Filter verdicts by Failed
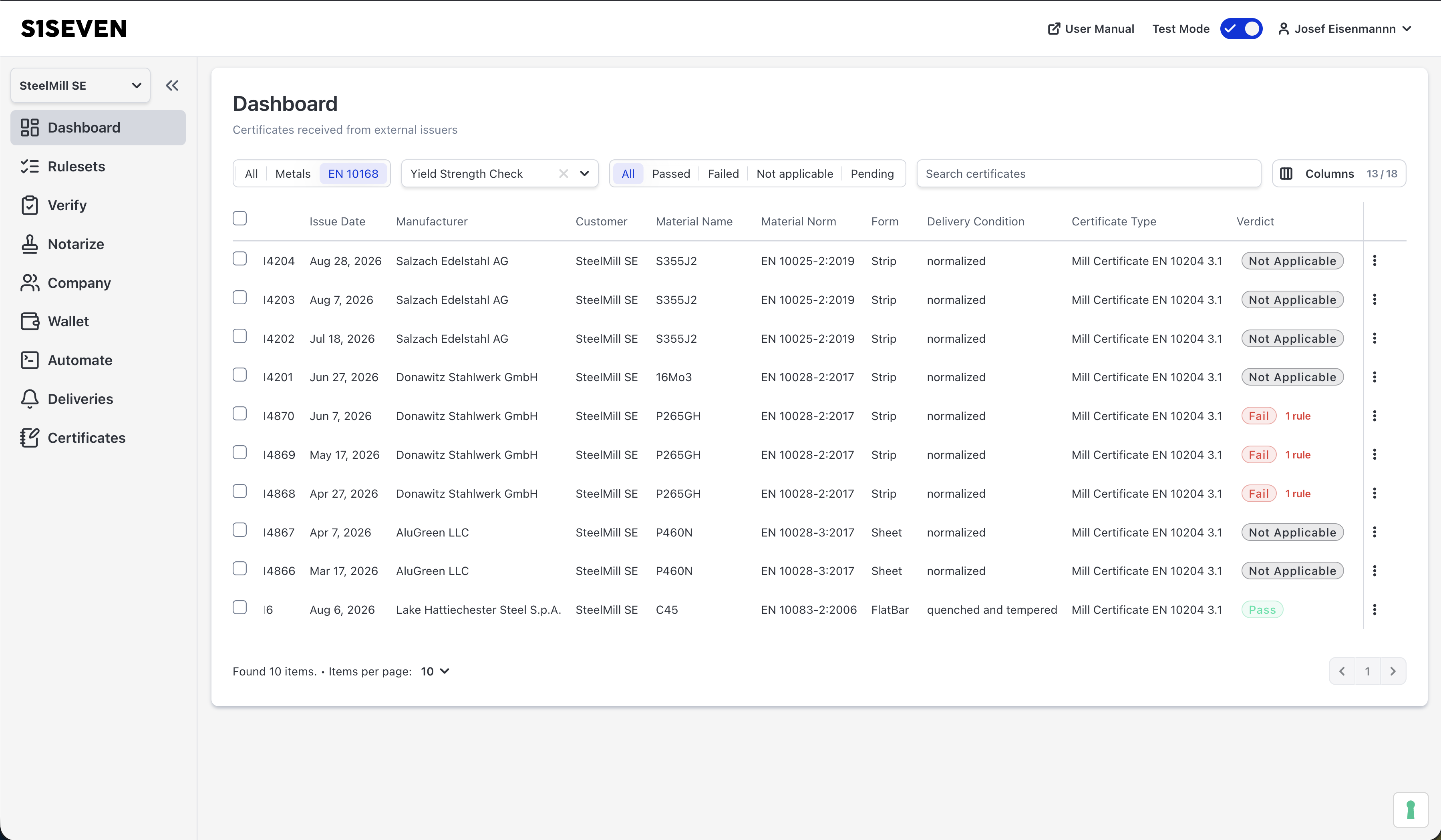The height and width of the screenshot is (840, 1441). (x=723, y=174)
